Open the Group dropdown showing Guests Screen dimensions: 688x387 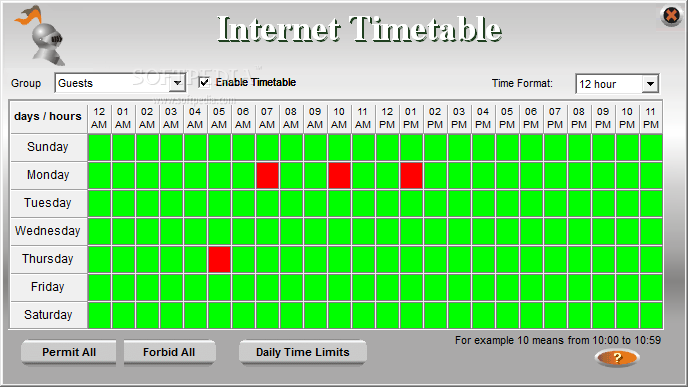click(120, 83)
